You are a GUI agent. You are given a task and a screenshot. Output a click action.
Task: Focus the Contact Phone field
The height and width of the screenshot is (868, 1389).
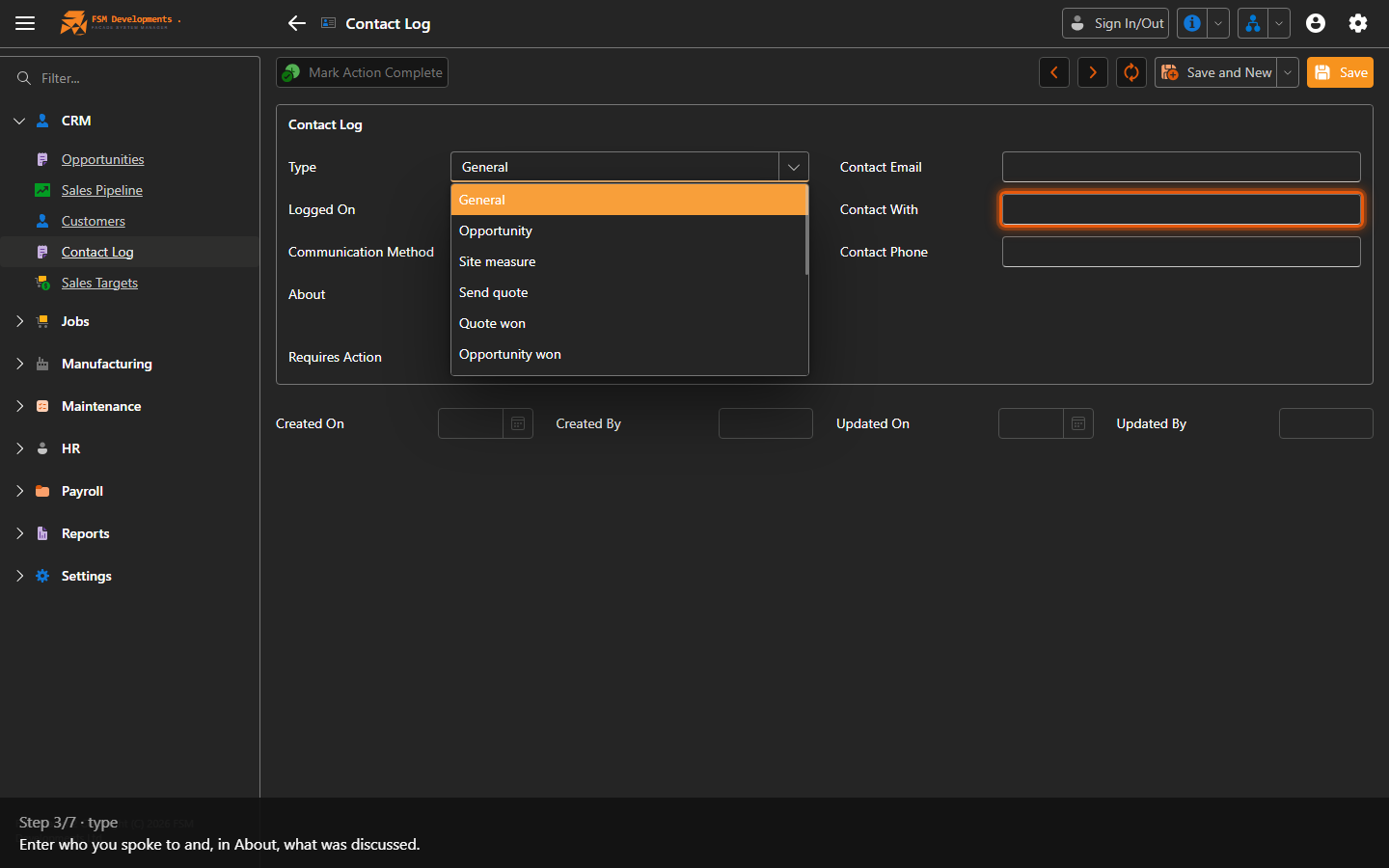point(1182,252)
